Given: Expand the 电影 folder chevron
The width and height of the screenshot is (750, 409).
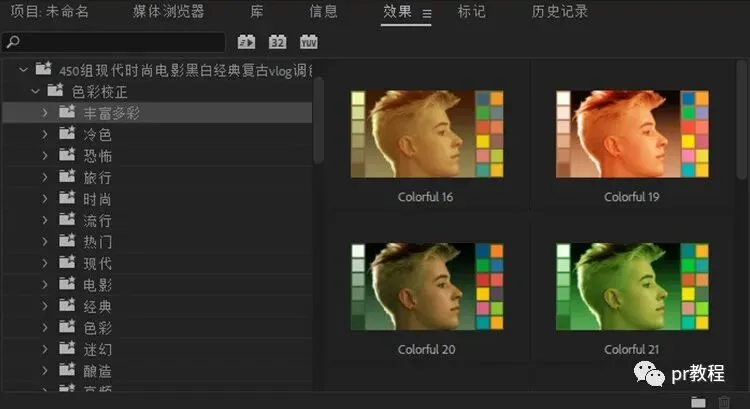Looking at the screenshot, I should pyautogui.click(x=44, y=285).
